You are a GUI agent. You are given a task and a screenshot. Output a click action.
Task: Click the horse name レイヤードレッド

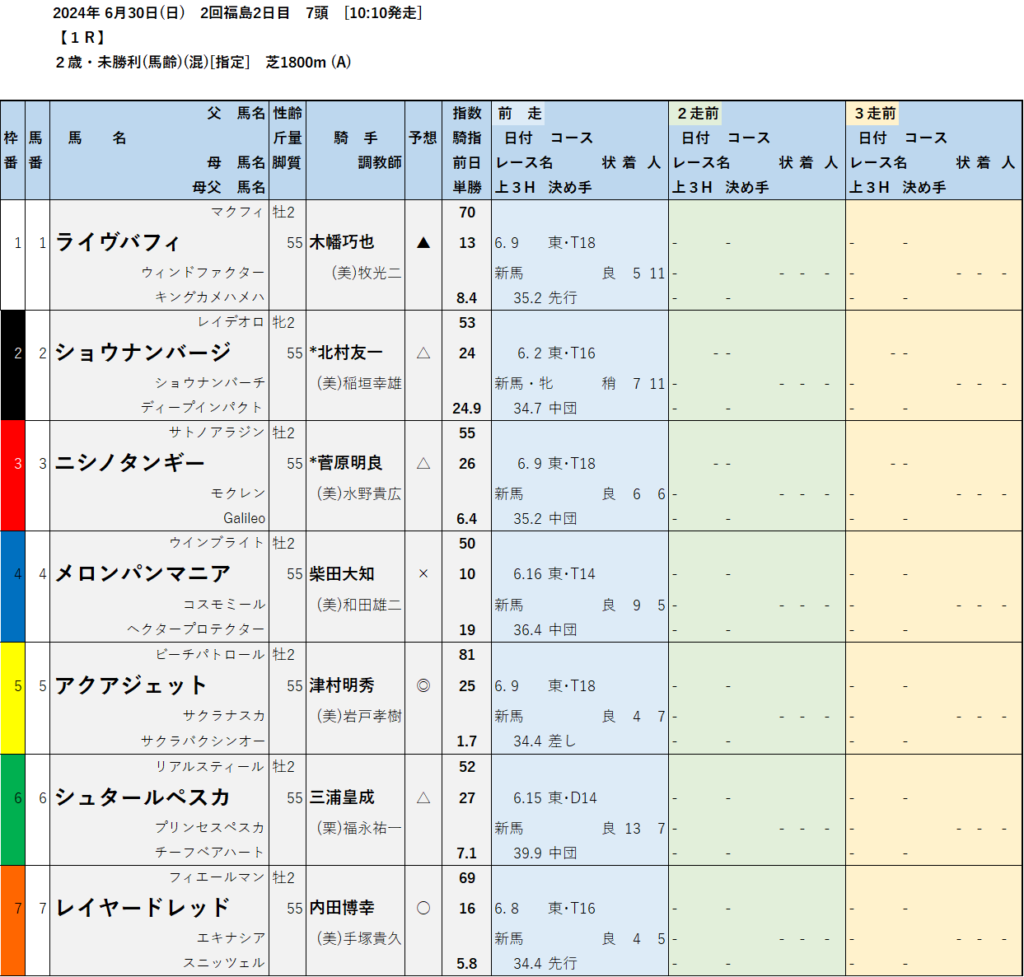coord(143,908)
